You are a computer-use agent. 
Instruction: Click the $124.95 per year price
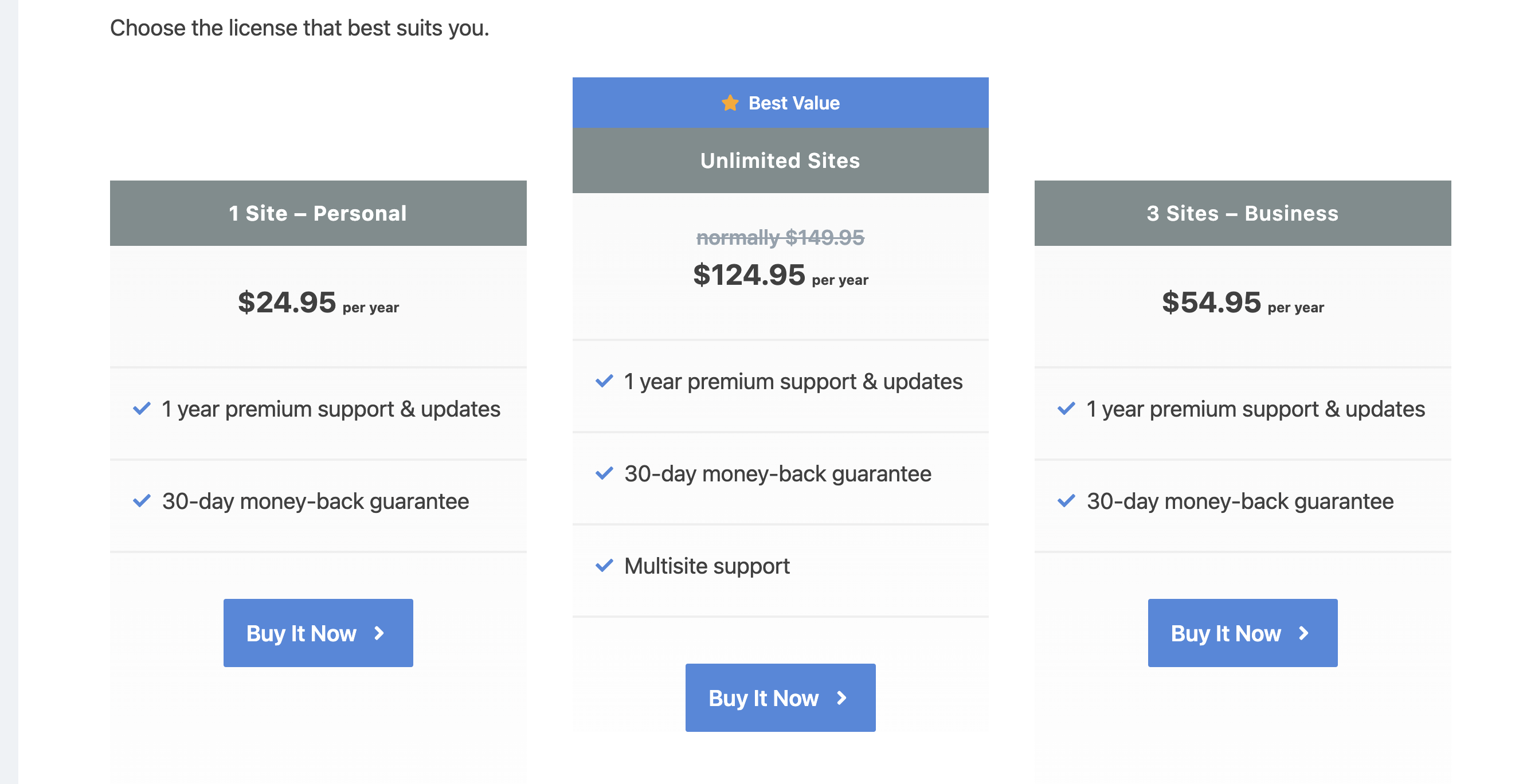(780, 275)
